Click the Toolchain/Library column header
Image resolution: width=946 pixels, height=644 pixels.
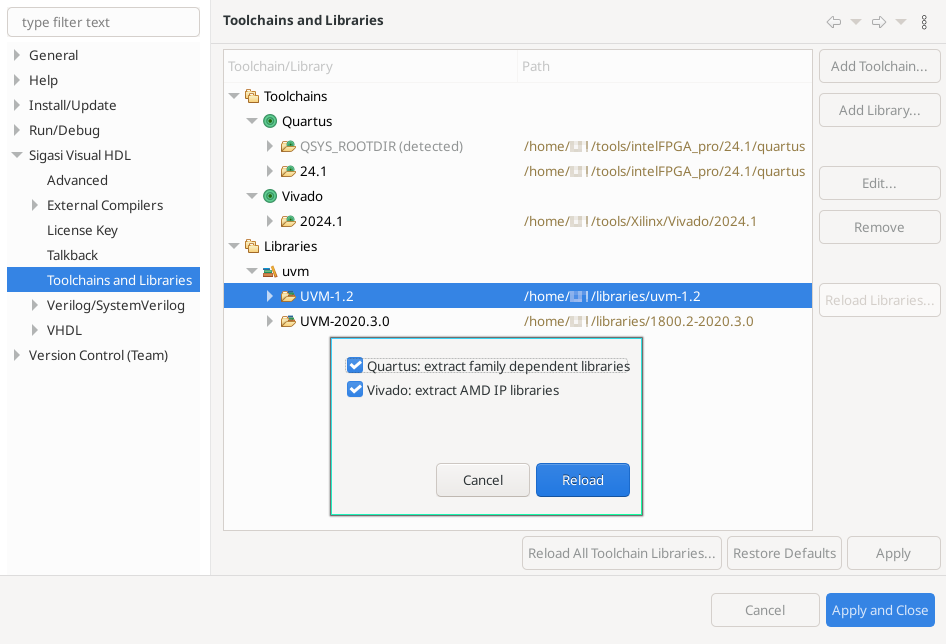pyautogui.click(x=370, y=66)
